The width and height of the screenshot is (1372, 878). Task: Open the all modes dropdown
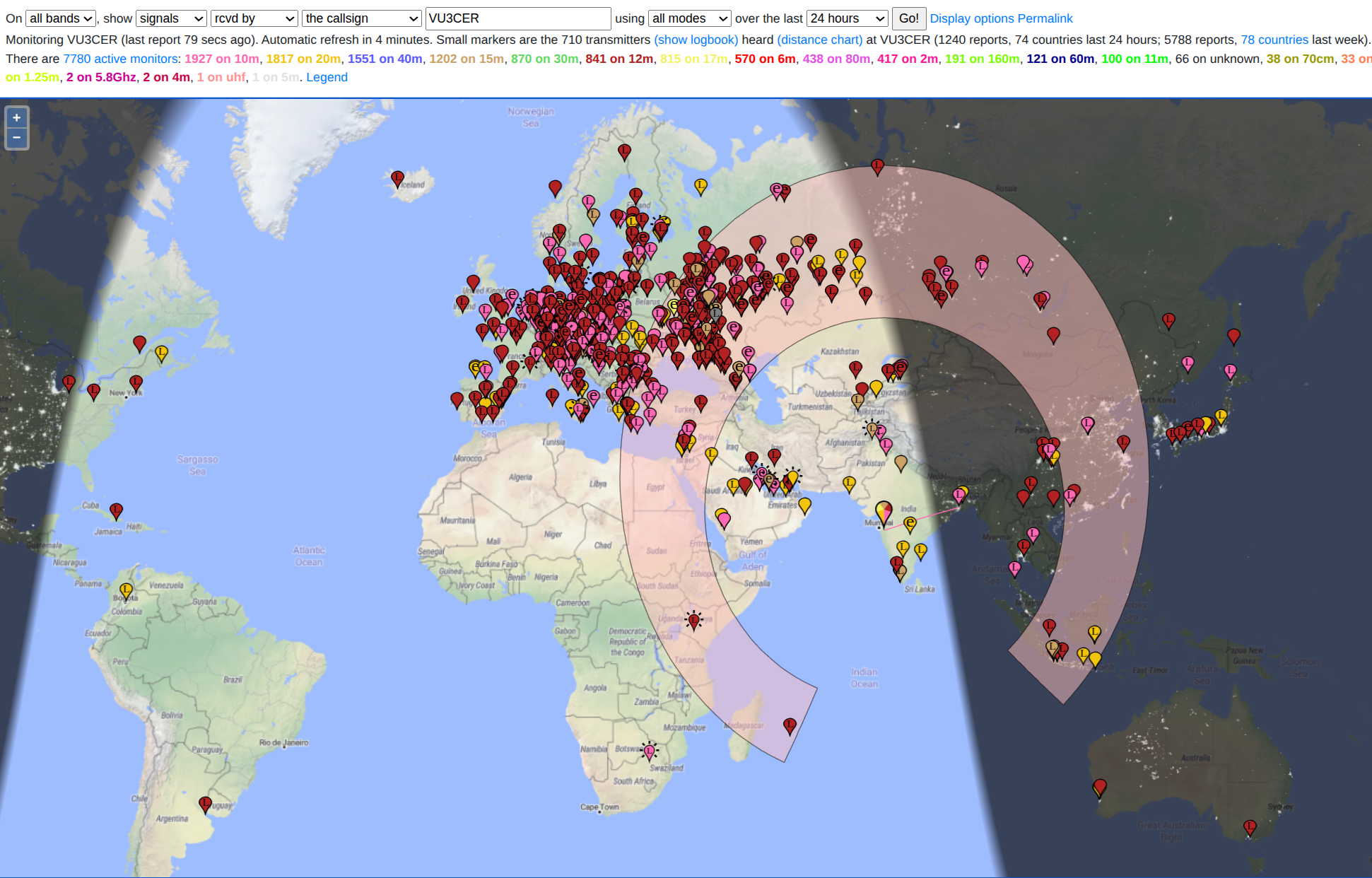click(689, 18)
